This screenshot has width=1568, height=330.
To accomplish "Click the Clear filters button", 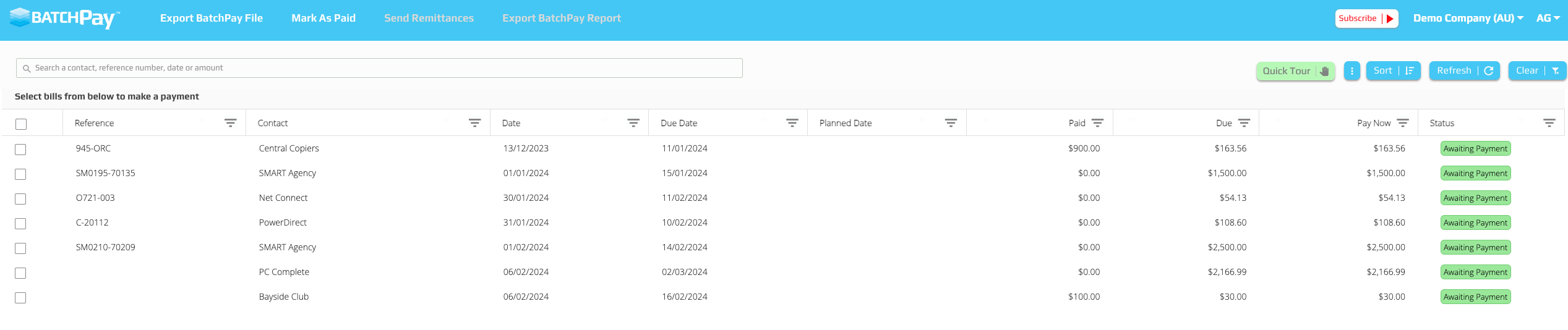I will pyautogui.click(x=1537, y=71).
